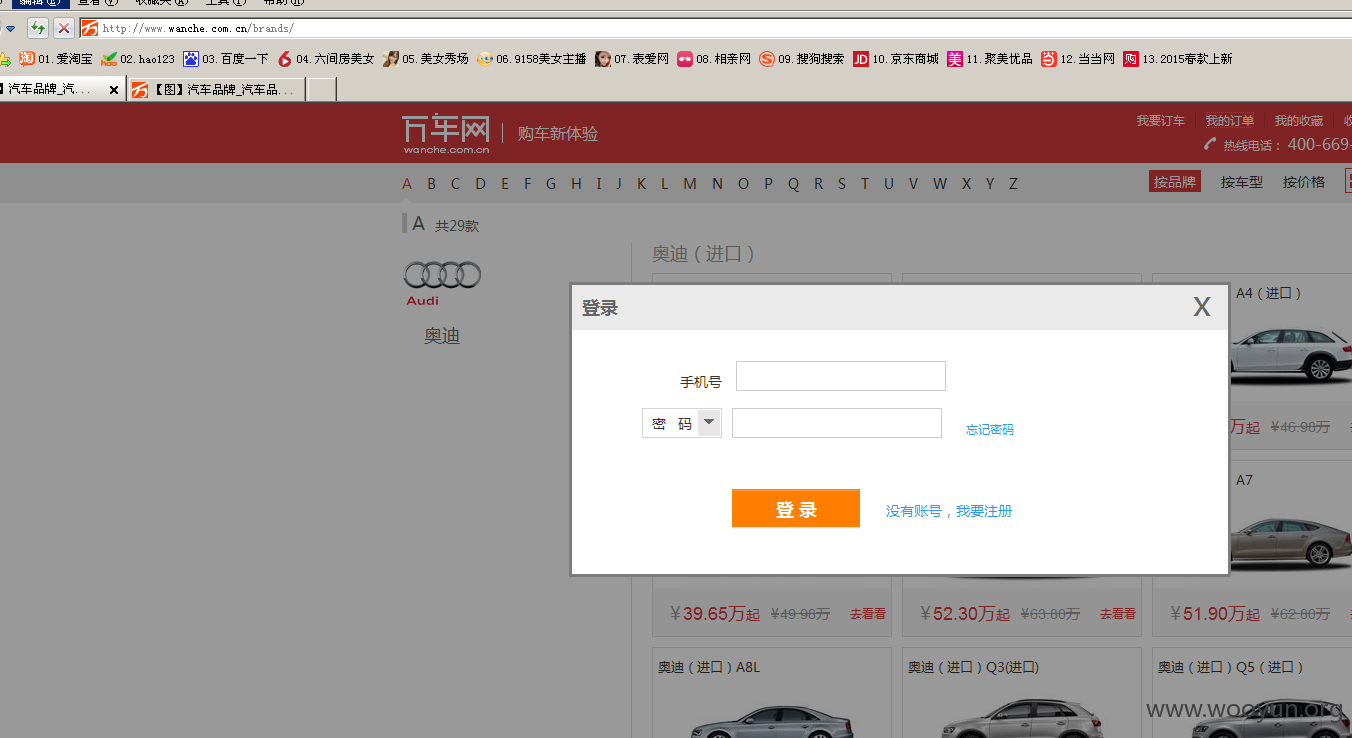Open the 2015春款上新 bookmark
1352x738 pixels.
[x=1178, y=59]
